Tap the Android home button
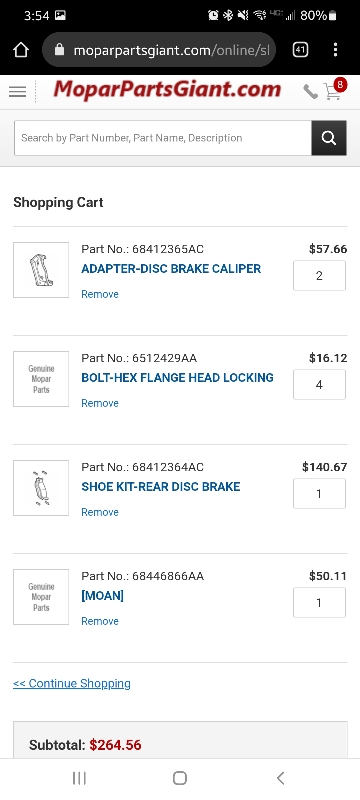The image size is (360, 800). [x=179, y=778]
